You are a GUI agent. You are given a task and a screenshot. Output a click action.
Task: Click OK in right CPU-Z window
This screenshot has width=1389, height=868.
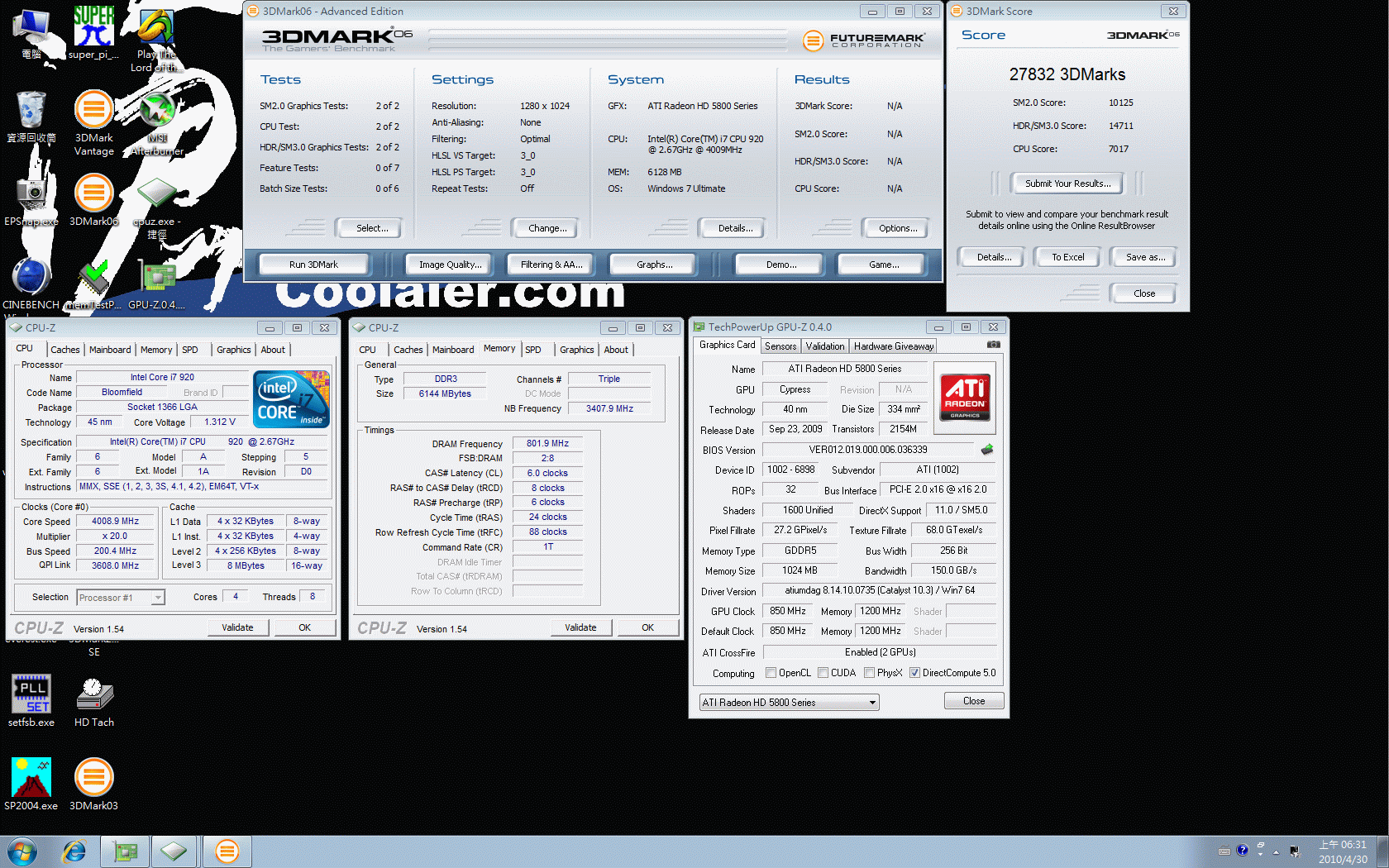click(x=647, y=627)
